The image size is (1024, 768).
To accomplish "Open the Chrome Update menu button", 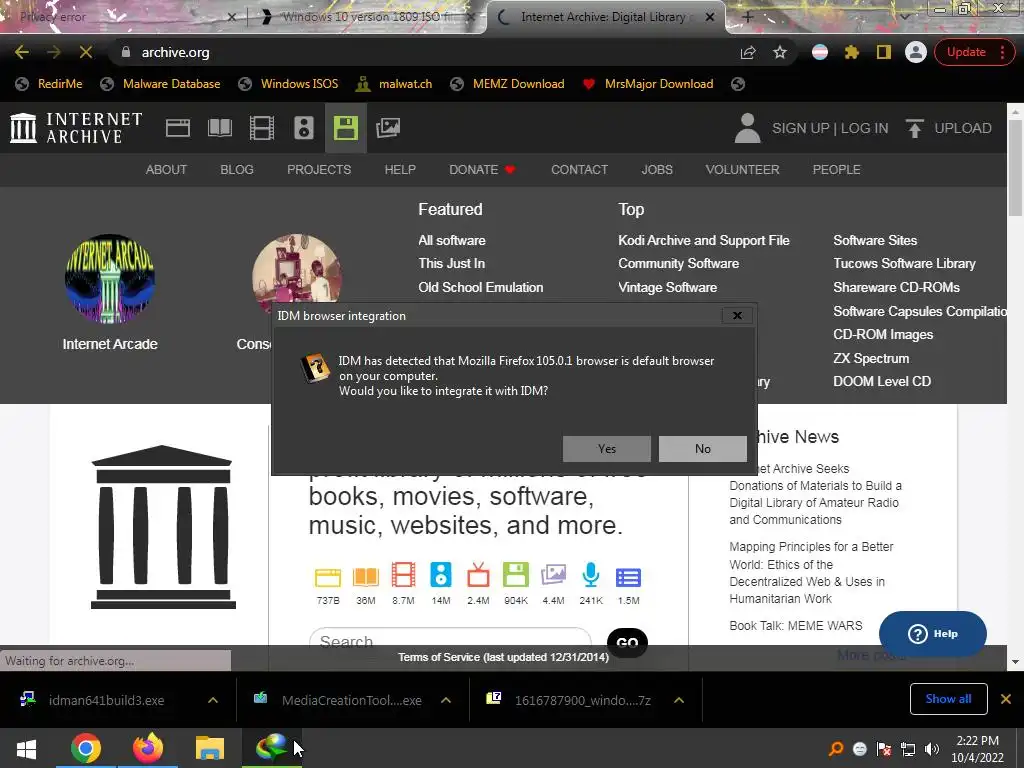I will coord(974,52).
